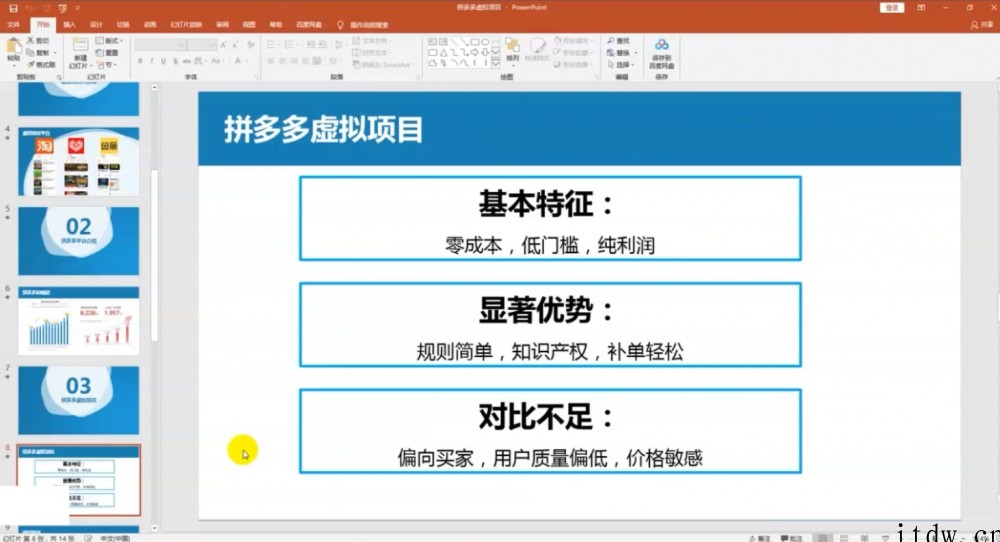Screen dimensions: 1000x542
Task: Open the 版式 (Layout) dropdown
Action: tap(108, 41)
